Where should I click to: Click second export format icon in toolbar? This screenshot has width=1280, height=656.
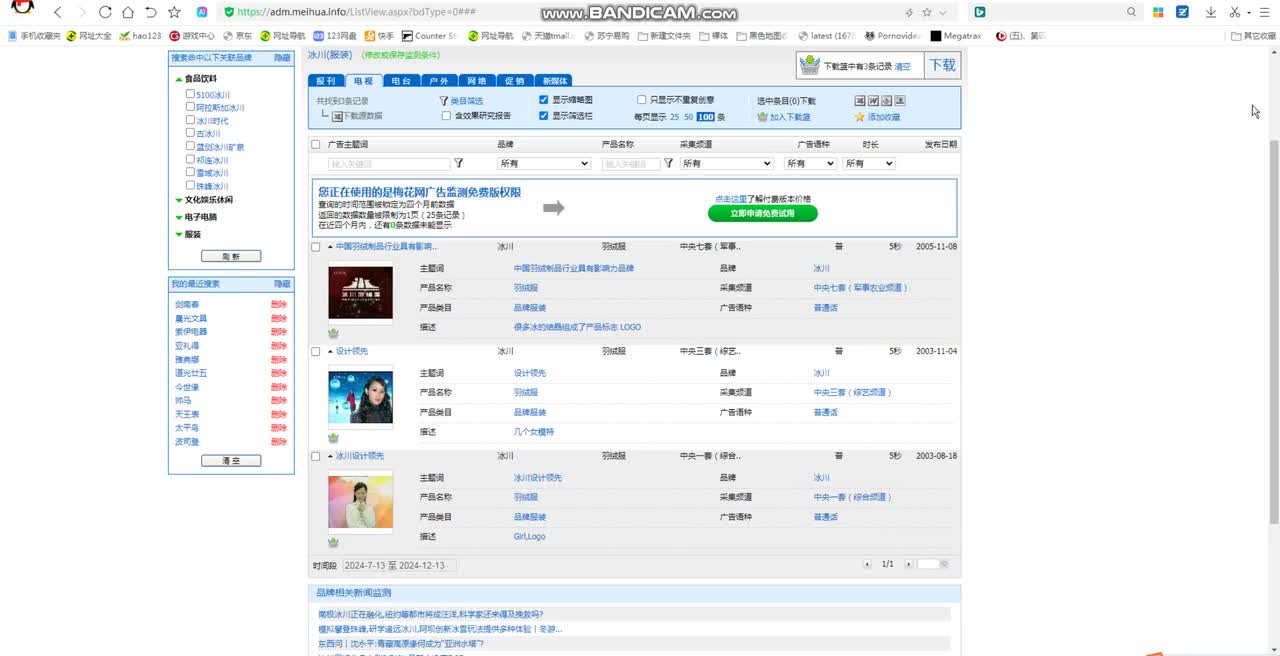[873, 101]
